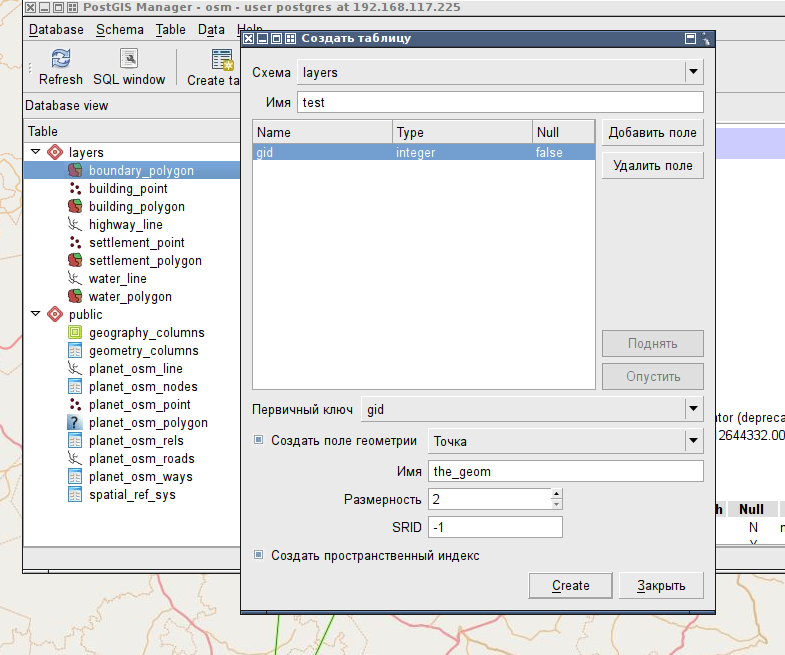The image size is (785, 655).
Task: Click the geography_columns view icon
Action: (74, 333)
